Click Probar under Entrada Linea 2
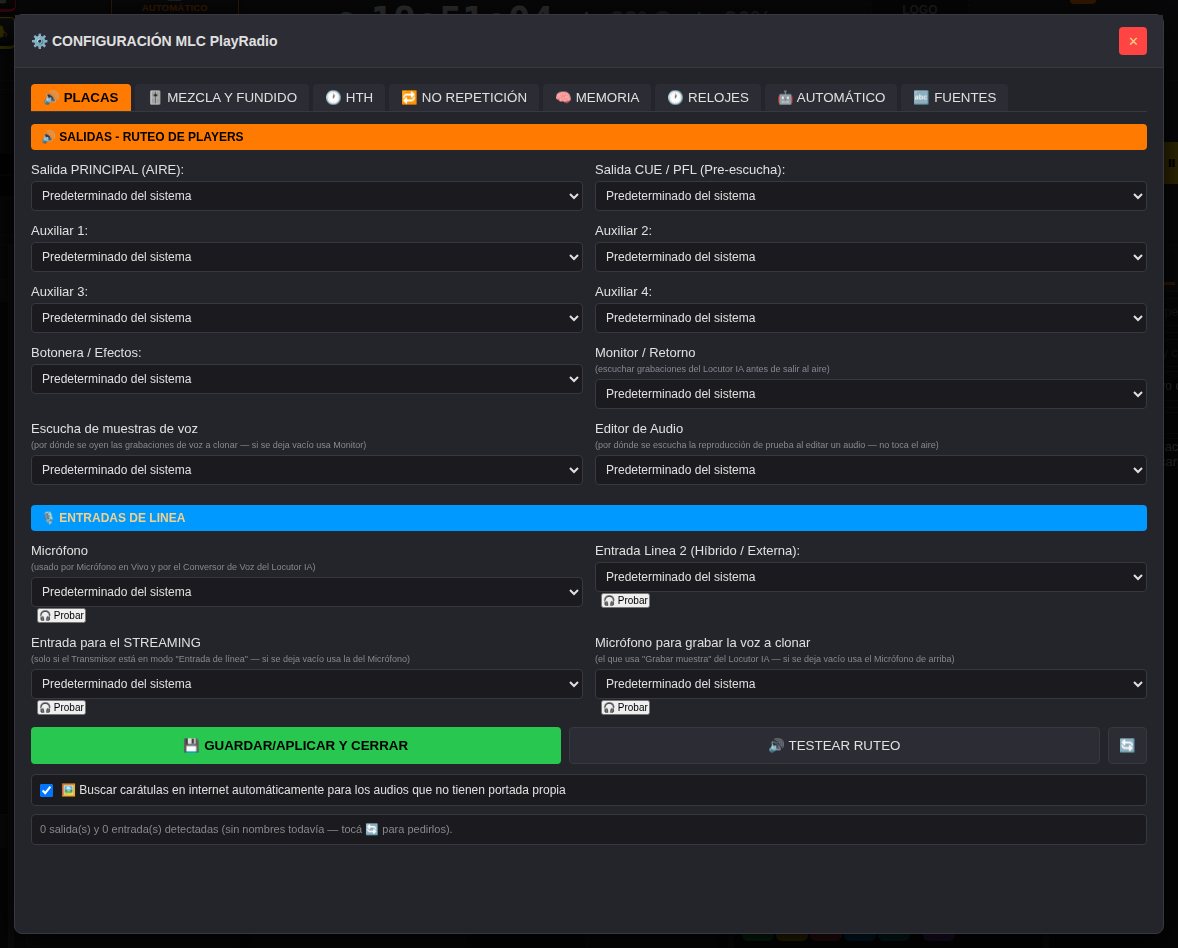 point(625,600)
